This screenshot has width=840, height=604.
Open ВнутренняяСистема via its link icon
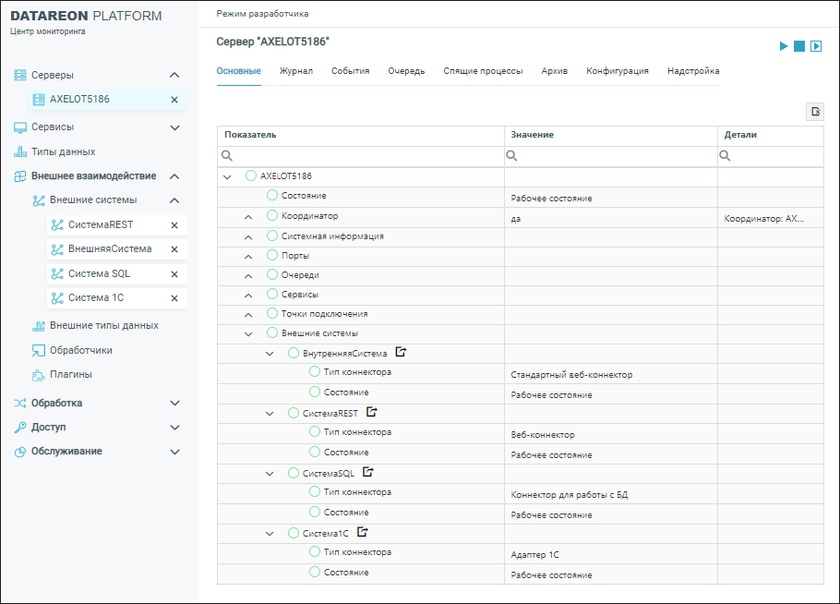(401, 353)
